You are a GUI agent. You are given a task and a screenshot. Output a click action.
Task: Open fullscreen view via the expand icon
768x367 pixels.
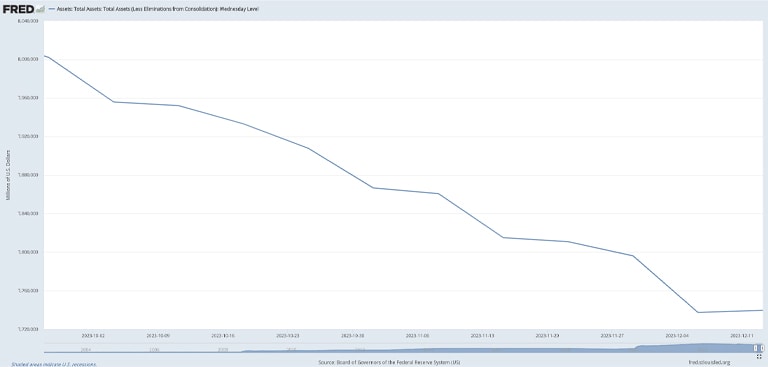(x=759, y=356)
